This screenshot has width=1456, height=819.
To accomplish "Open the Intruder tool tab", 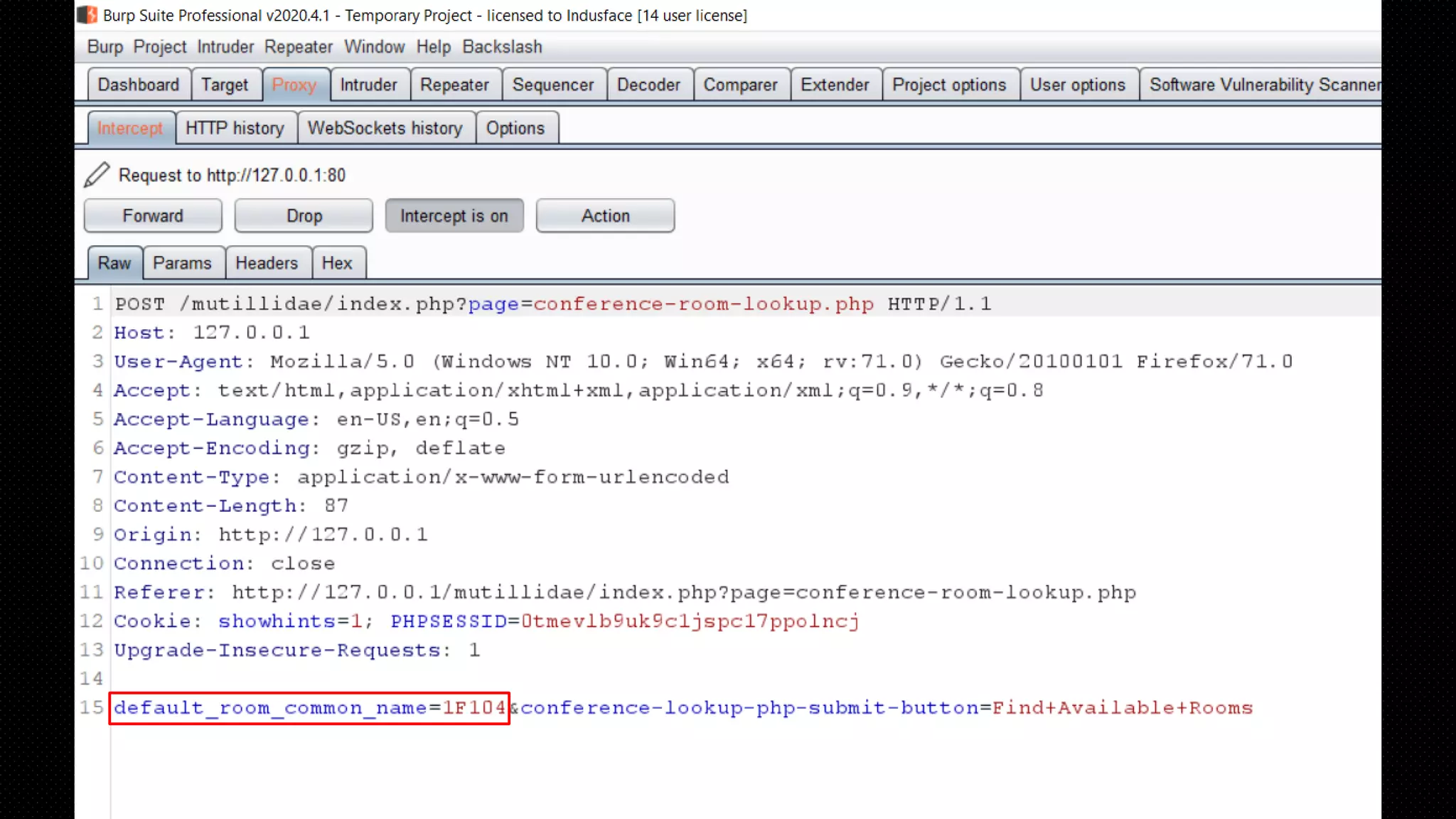I will pos(368,85).
